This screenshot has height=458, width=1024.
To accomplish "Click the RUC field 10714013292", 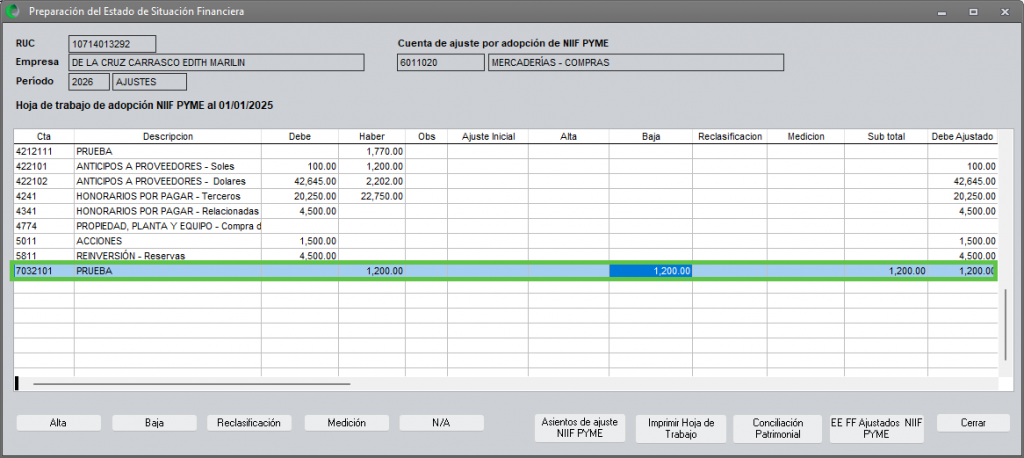I will pyautogui.click(x=112, y=44).
